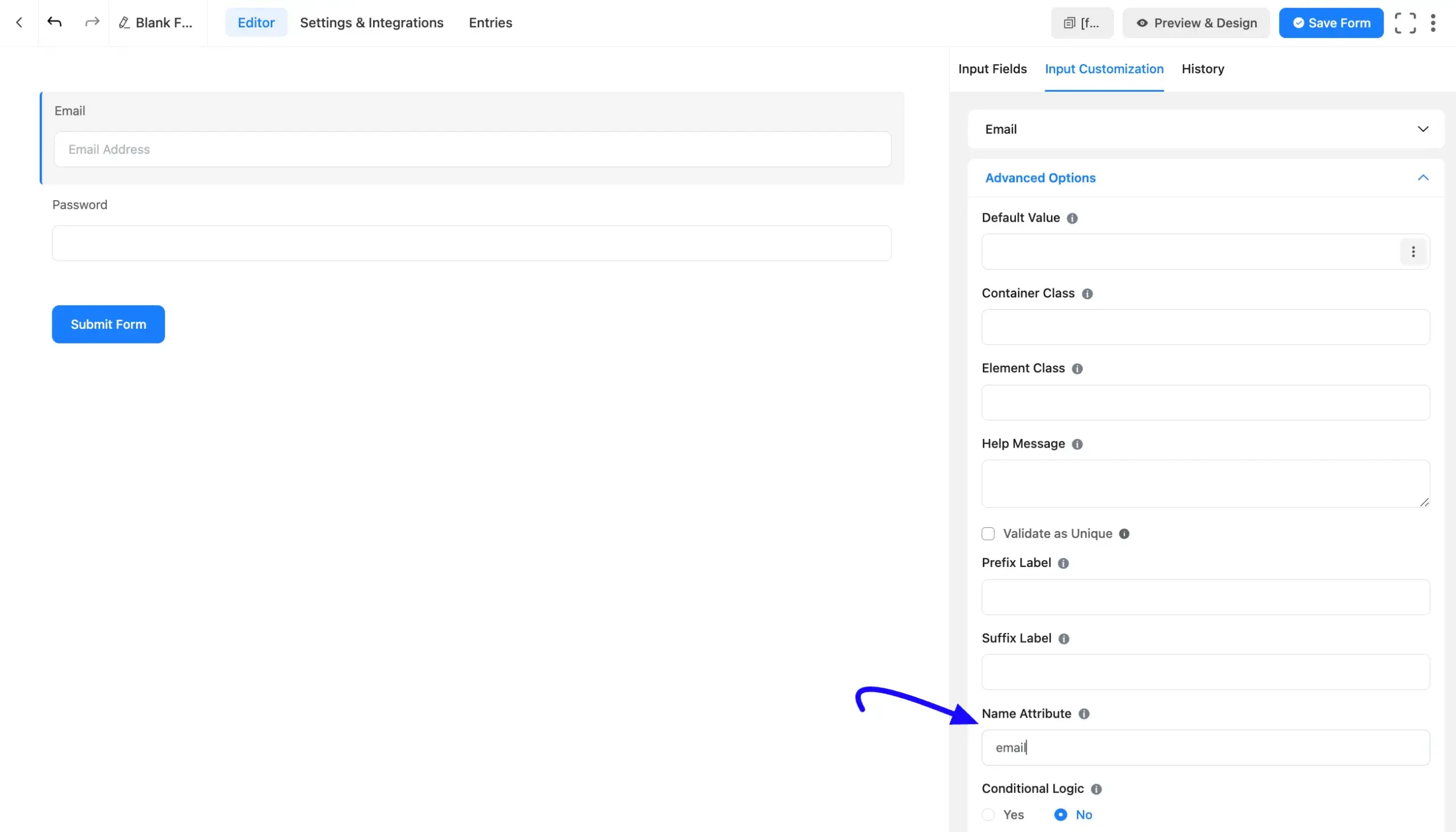Rename the Blank Form title
This screenshot has width=1456, height=832.
click(155, 23)
